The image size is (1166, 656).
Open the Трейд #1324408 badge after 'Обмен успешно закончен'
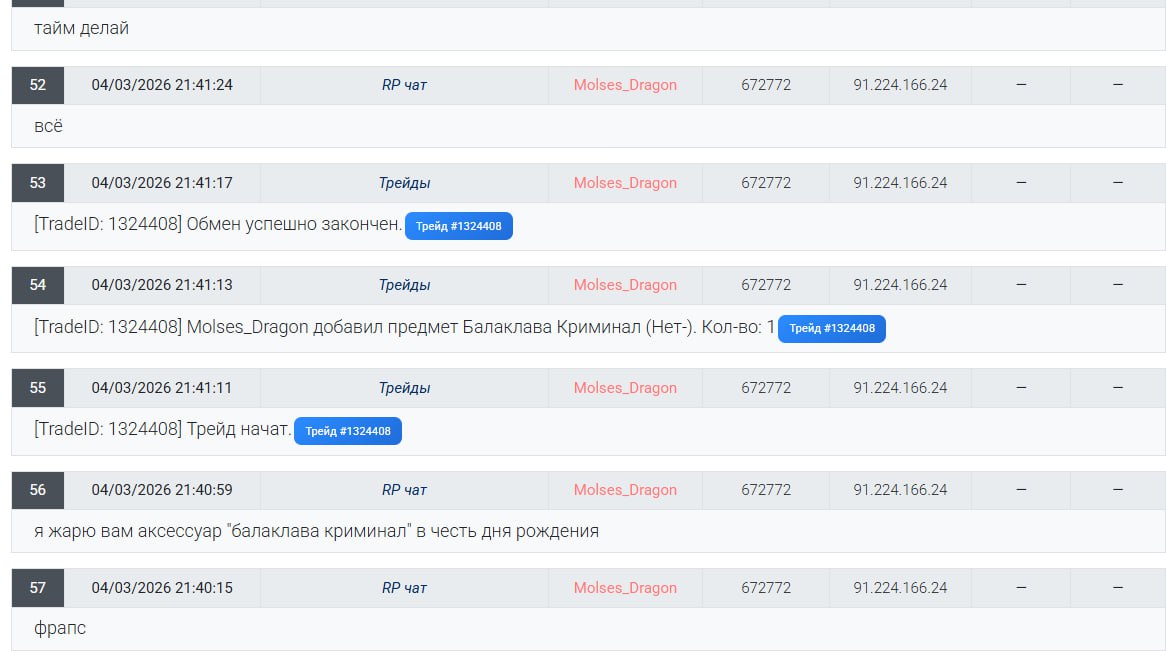point(459,226)
